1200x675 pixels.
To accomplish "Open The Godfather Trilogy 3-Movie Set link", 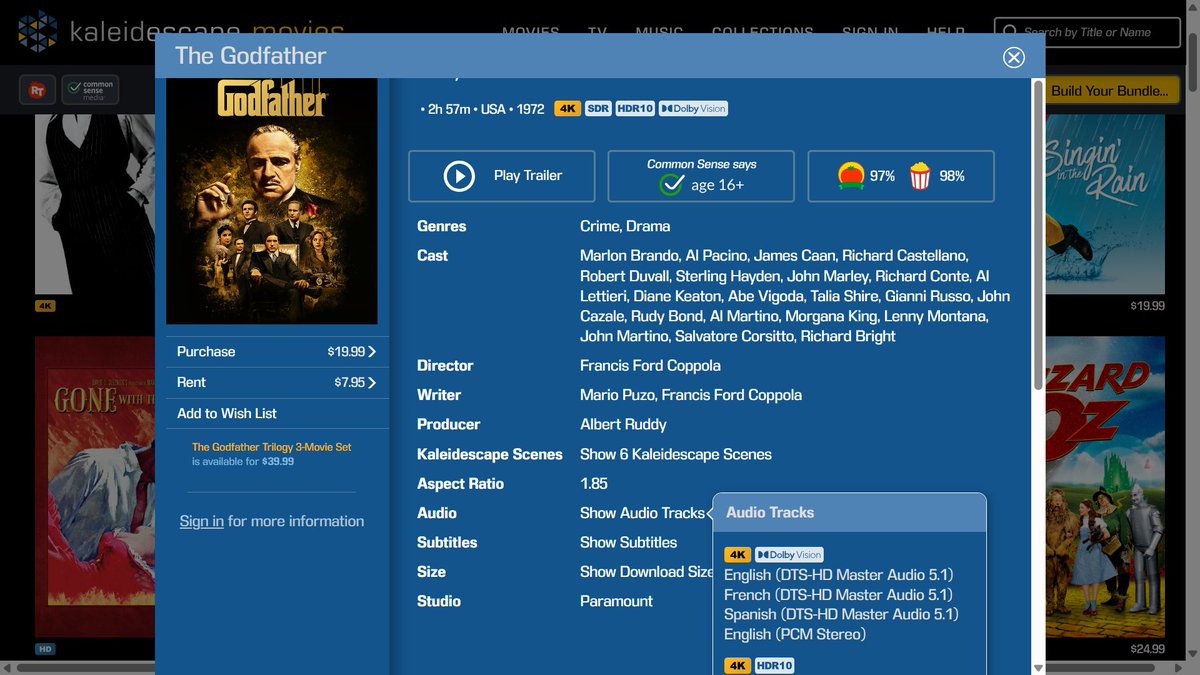I will (x=272, y=447).
